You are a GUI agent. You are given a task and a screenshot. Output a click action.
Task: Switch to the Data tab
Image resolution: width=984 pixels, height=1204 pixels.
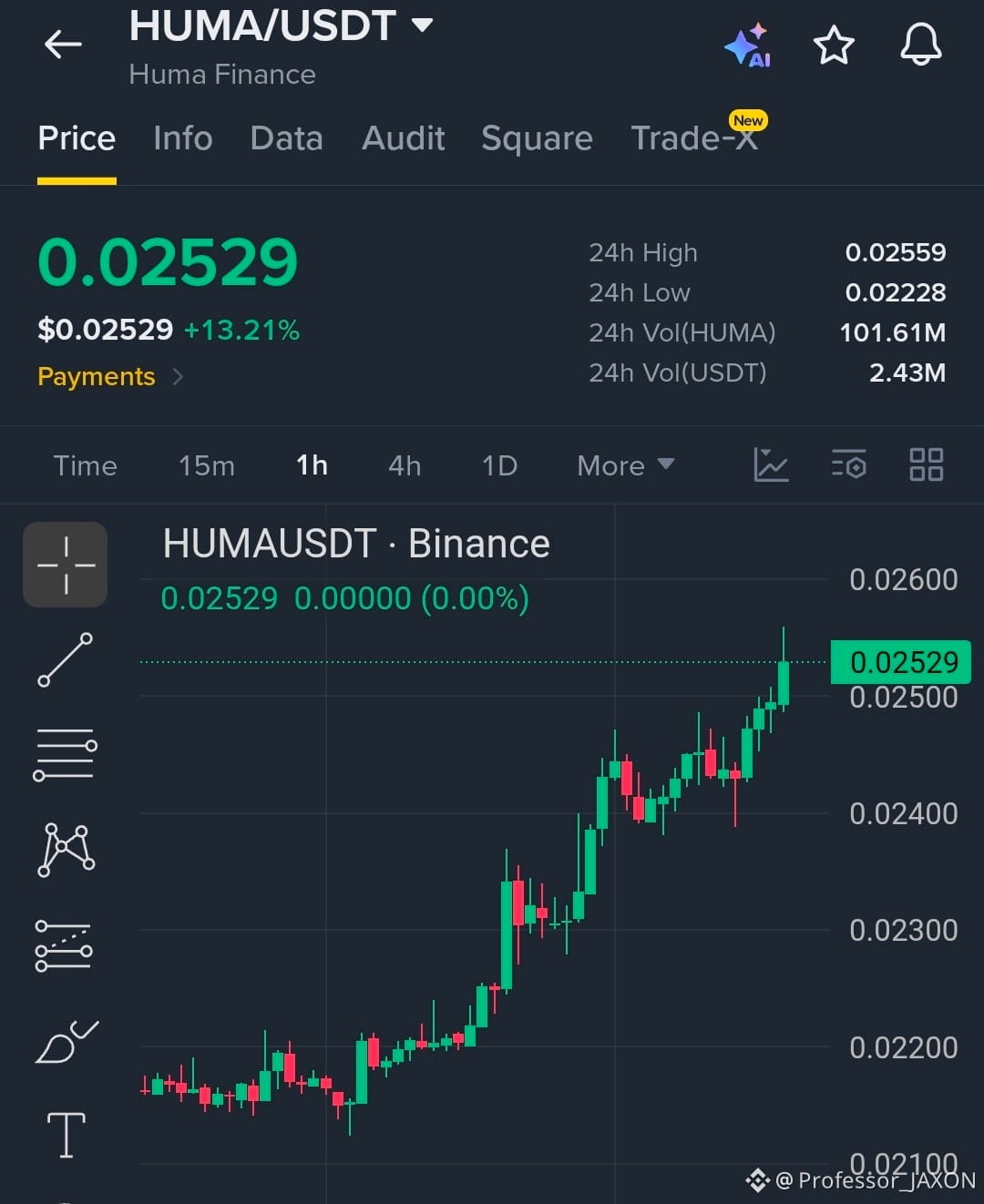(x=286, y=138)
